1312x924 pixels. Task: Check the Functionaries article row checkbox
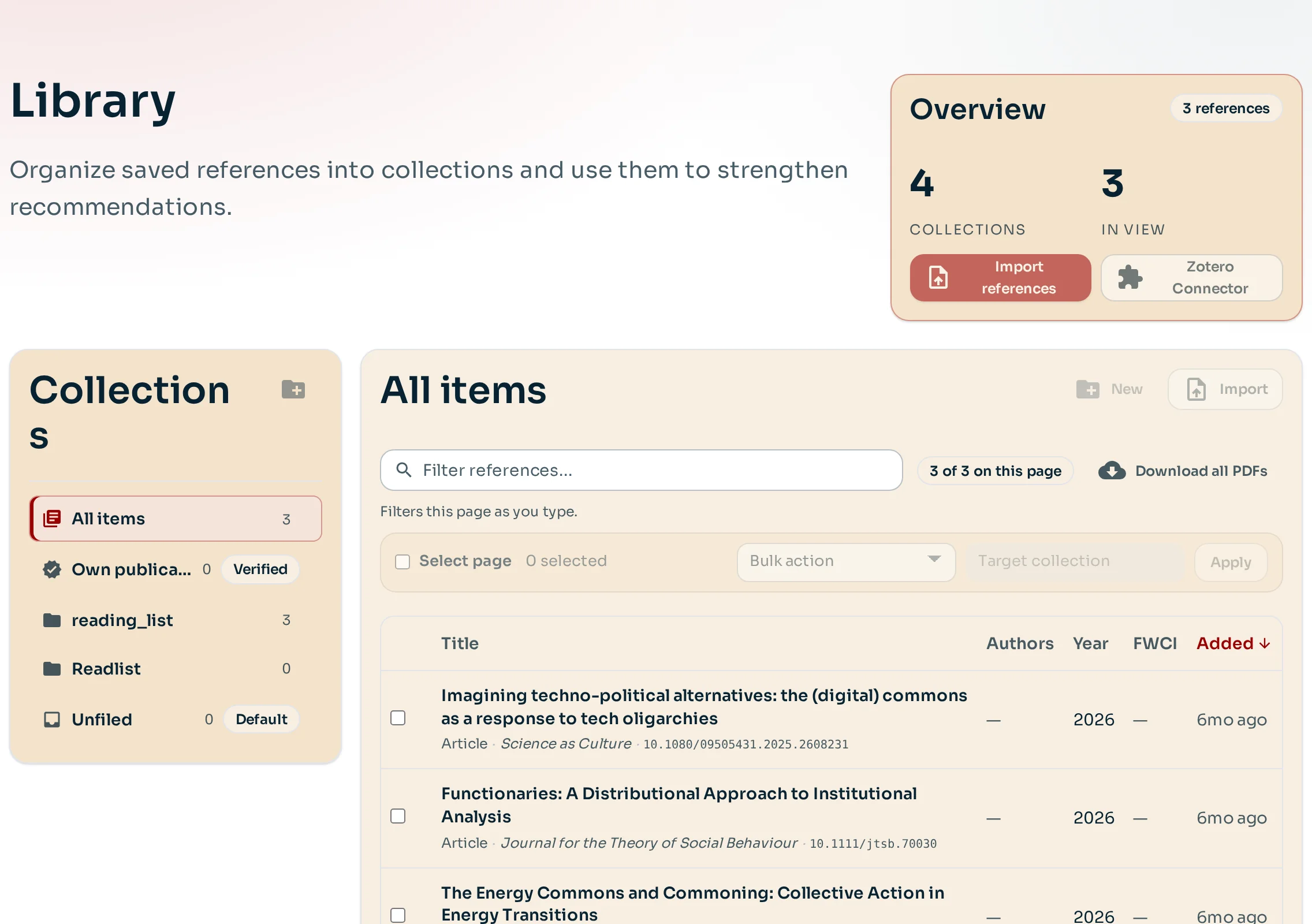point(398,816)
